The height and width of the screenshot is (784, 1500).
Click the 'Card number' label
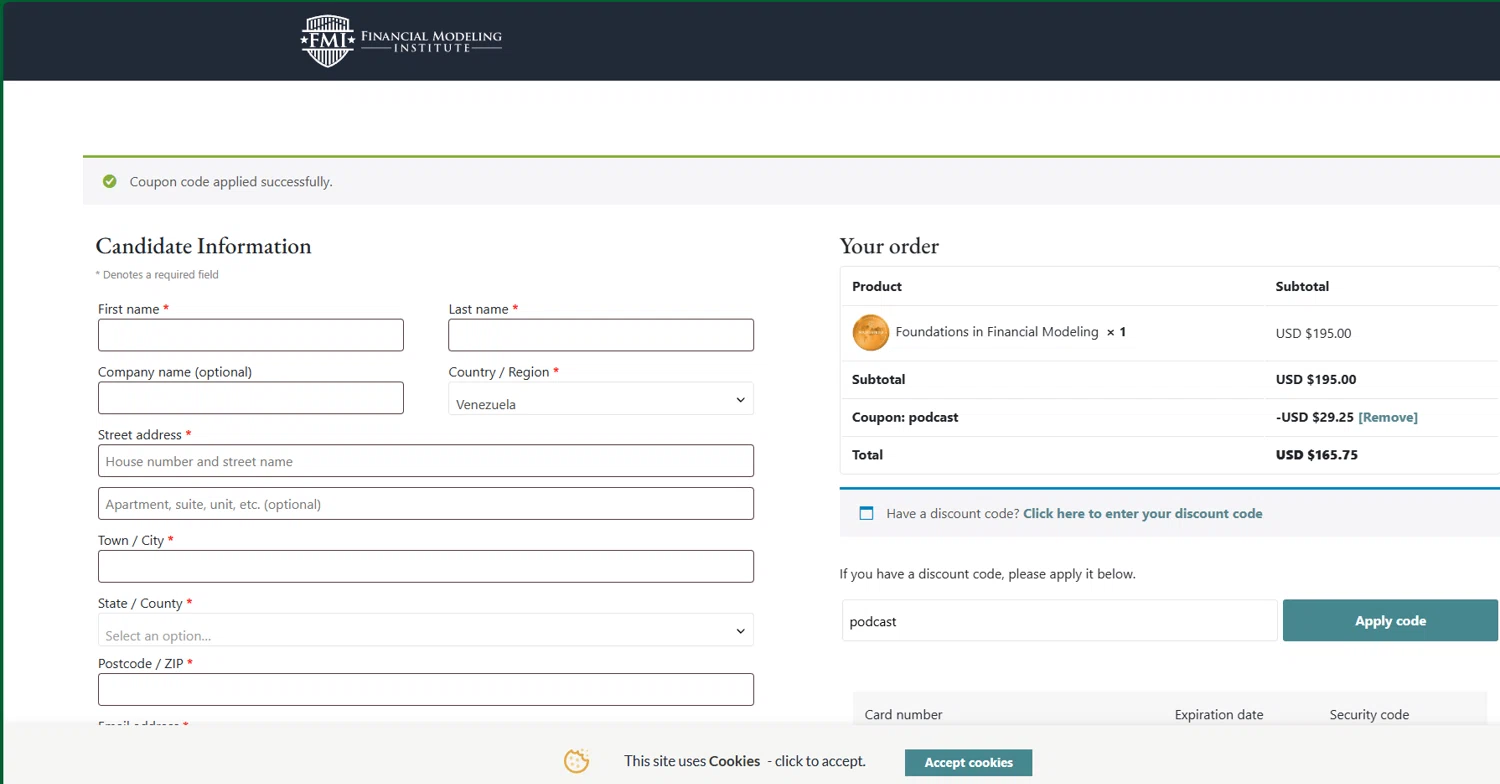click(x=904, y=714)
